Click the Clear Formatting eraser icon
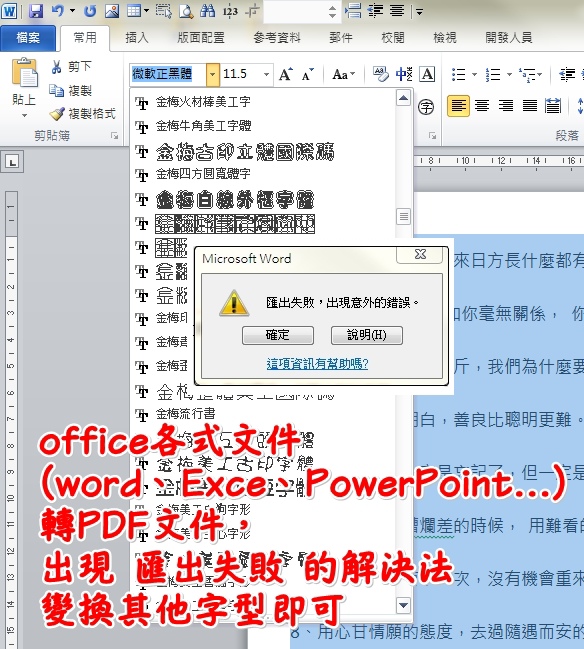The height and width of the screenshot is (649, 584). click(x=380, y=75)
